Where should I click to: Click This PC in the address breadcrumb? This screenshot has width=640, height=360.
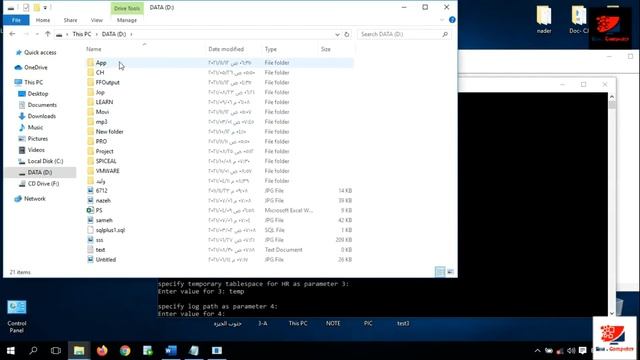pyautogui.click(x=82, y=34)
